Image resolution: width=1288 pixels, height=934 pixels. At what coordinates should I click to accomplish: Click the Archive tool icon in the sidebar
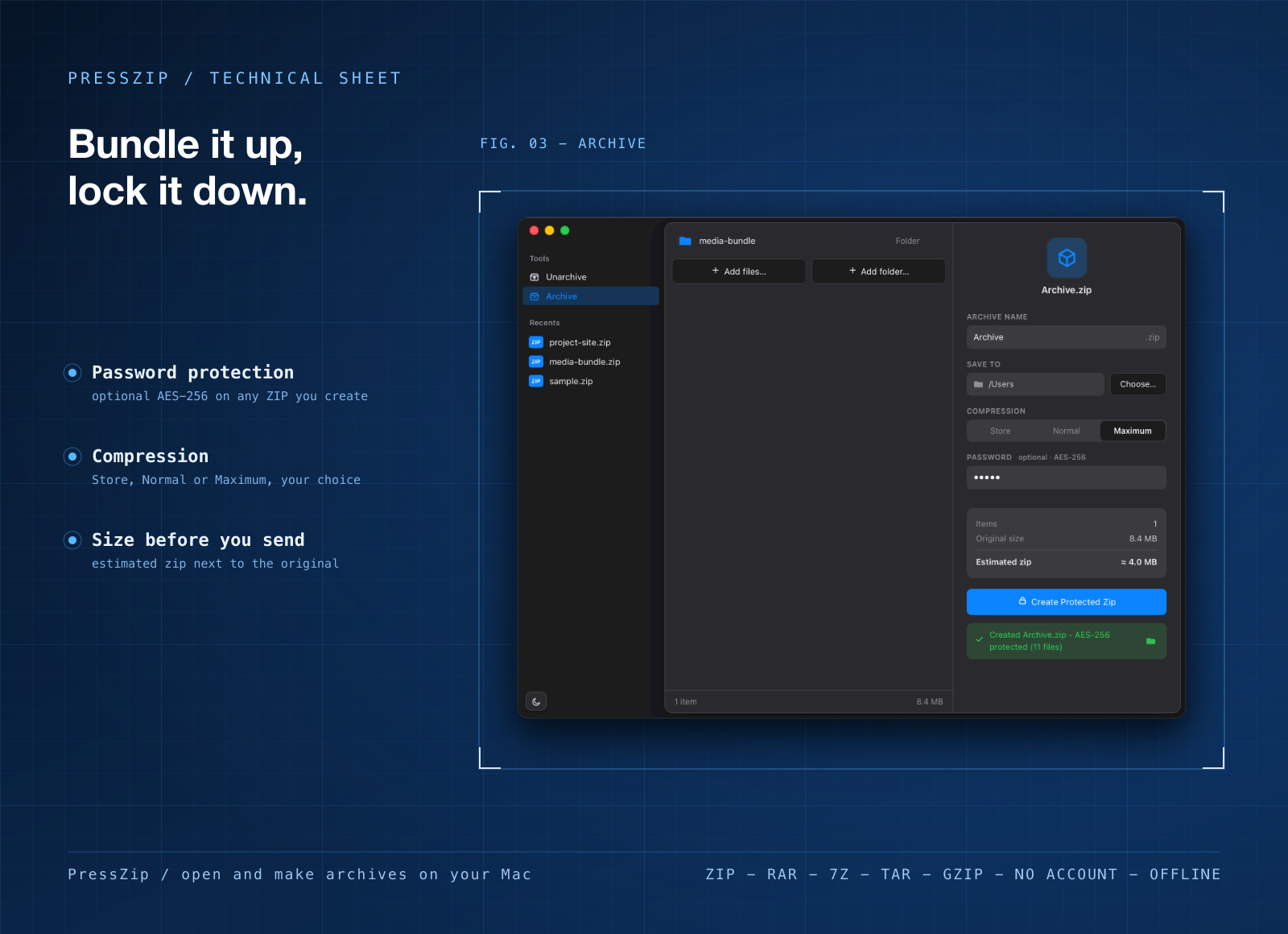tap(535, 296)
